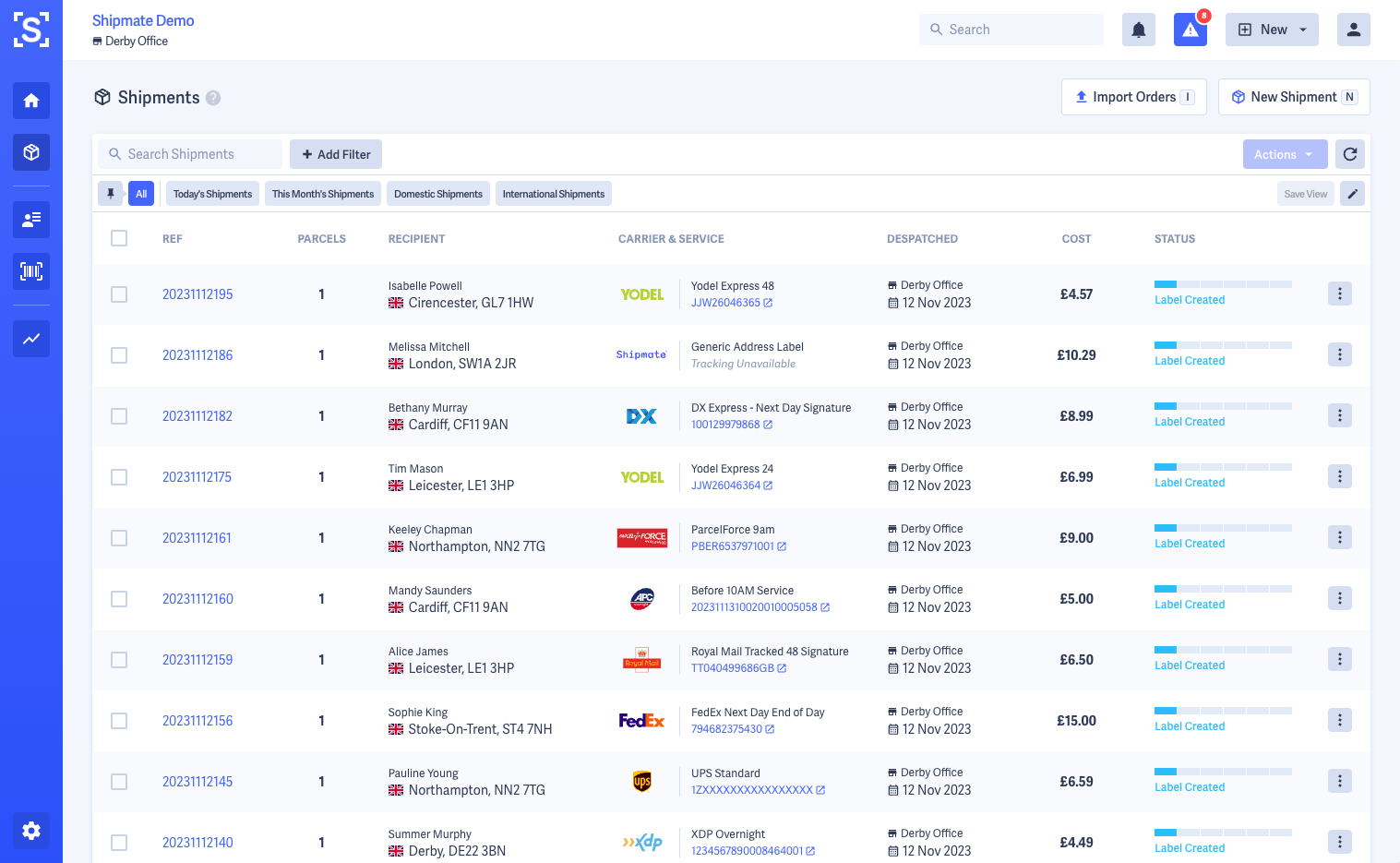This screenshot has width=1400, height=863.
Task: Click the Import Orders button
Action: tap(1134, 97)
